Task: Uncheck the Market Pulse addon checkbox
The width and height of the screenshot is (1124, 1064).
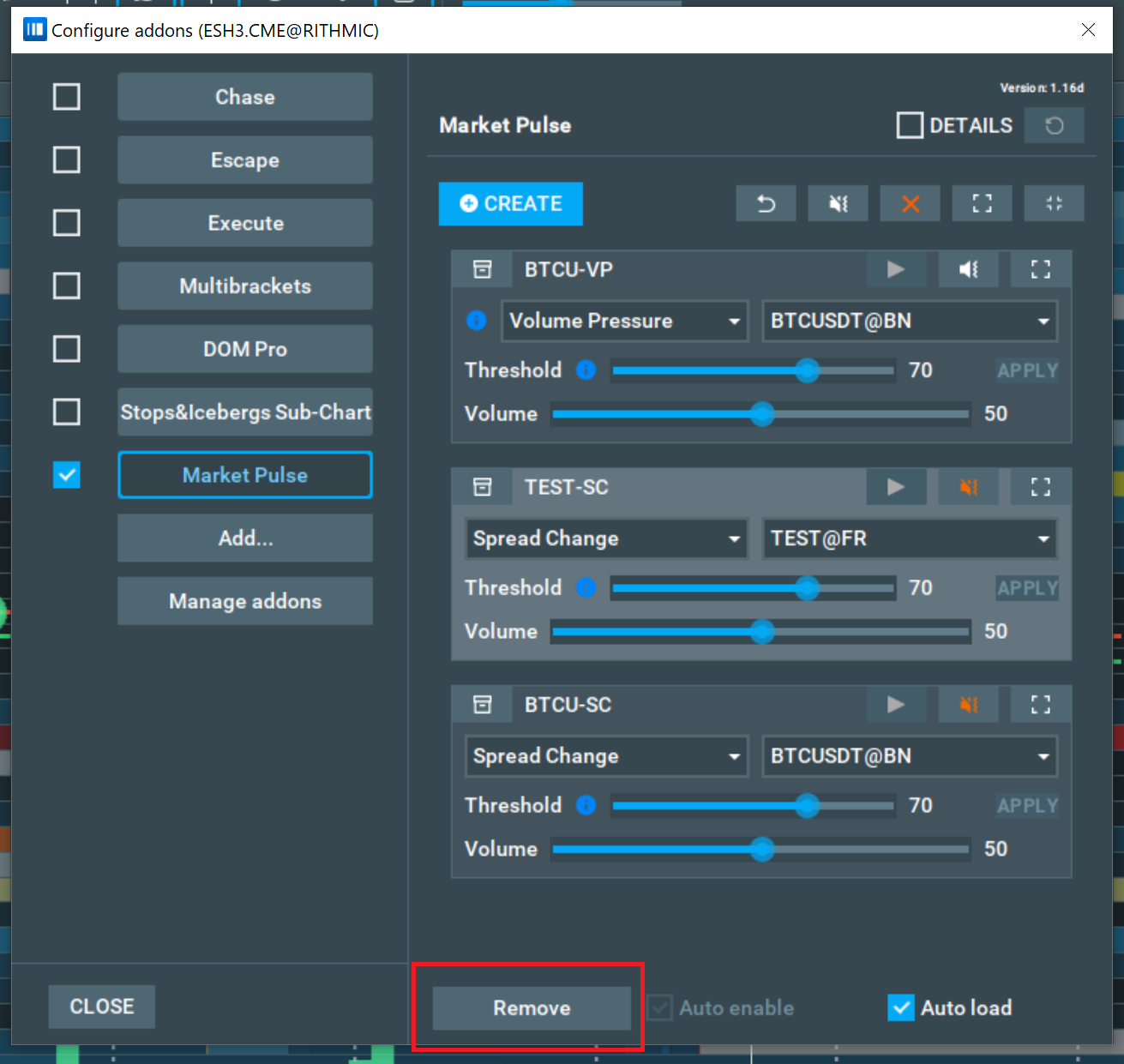Action: coord(67,475)
